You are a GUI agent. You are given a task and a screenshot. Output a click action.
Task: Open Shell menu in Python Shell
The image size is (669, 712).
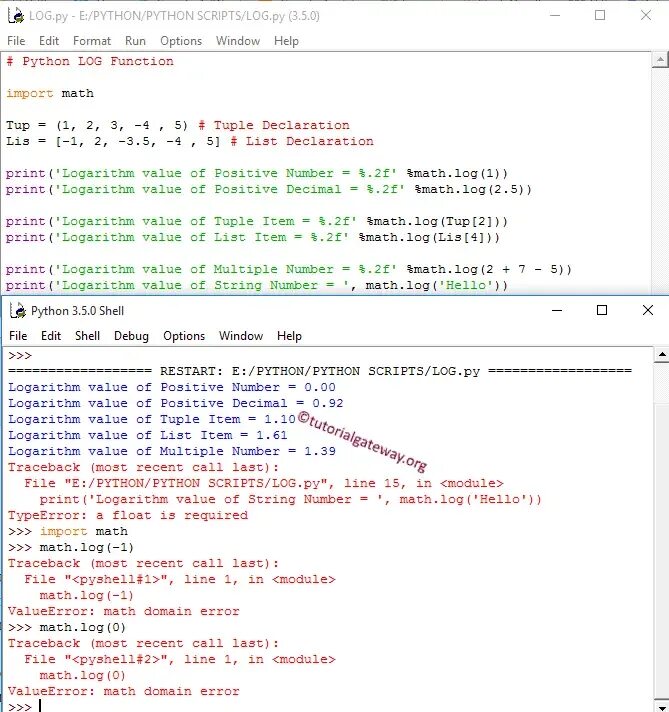coord(87,336)
